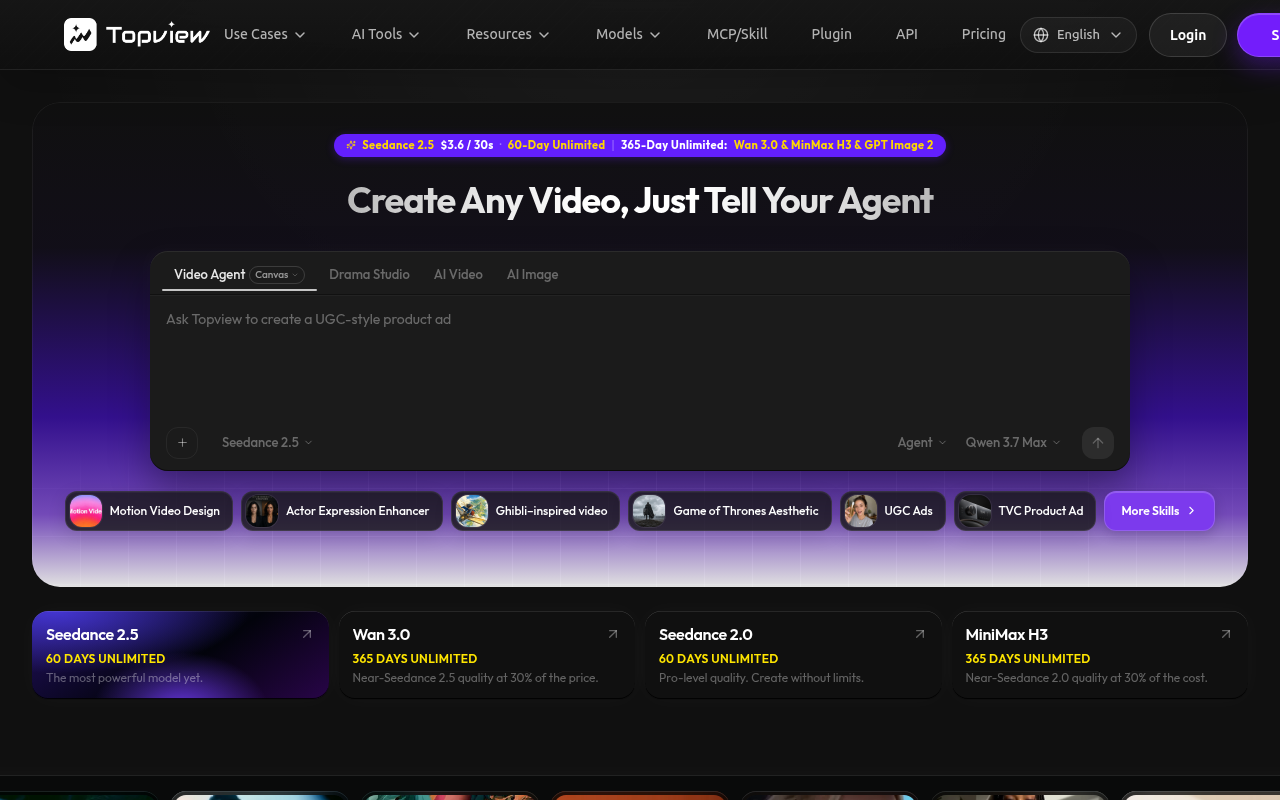Open the Plugin page
Screen dimensions: 1280x800
832,34
